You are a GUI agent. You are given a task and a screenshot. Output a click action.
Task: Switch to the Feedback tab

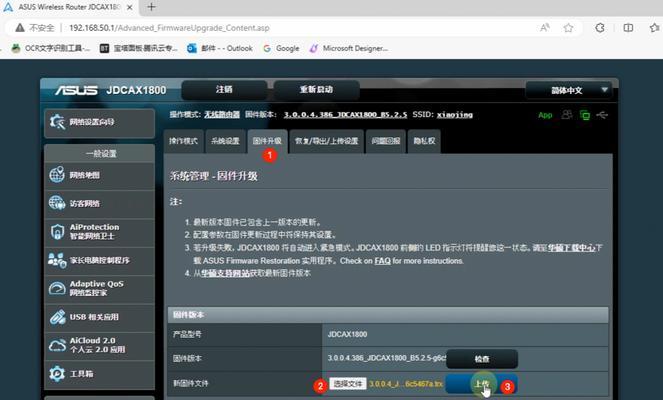(x=386, y=141)
